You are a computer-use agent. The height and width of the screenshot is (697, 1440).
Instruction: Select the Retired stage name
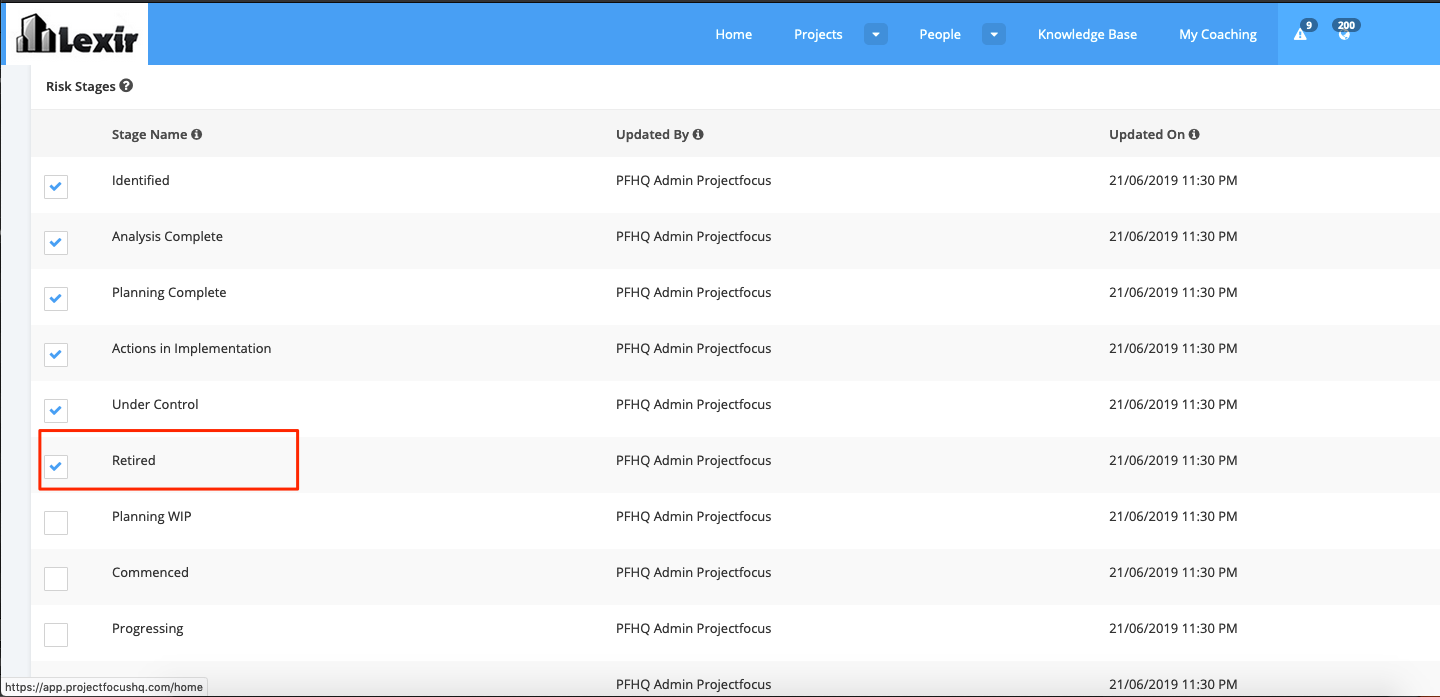(134, 460)
